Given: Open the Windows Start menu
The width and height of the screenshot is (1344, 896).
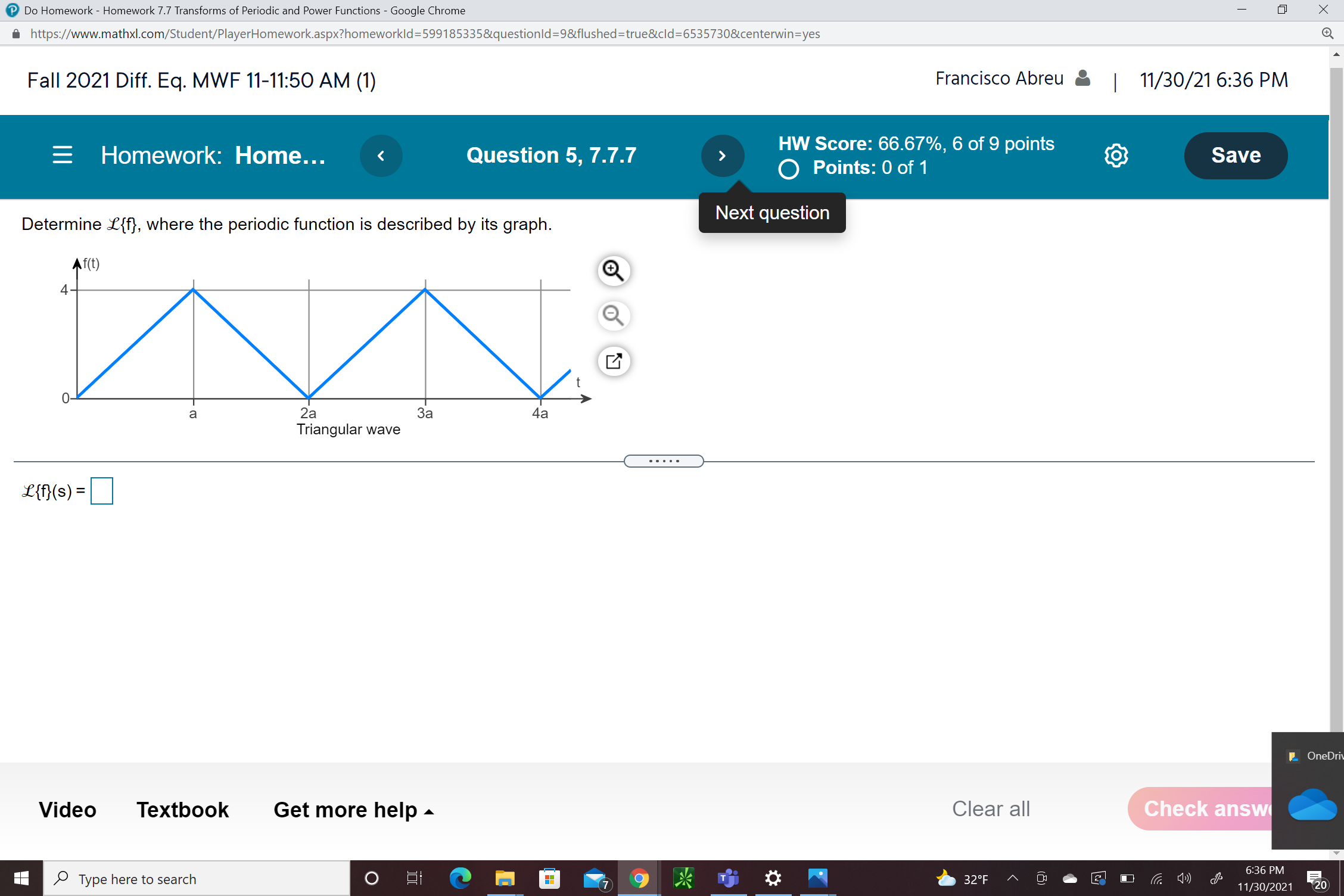Looking at the screenshot, I should pyautogui.click(x=20, y=878).
